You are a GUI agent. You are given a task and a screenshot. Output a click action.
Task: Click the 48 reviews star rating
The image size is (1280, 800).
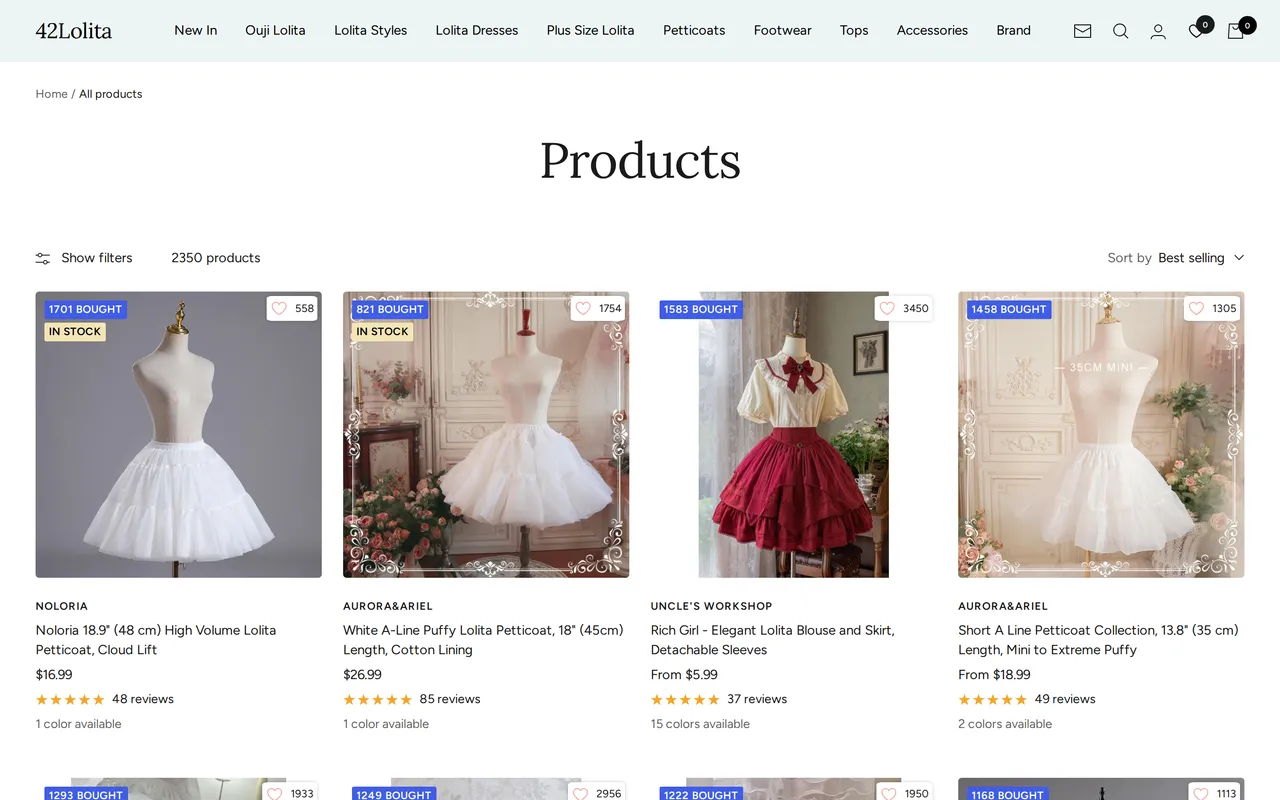tap(105, 699)
